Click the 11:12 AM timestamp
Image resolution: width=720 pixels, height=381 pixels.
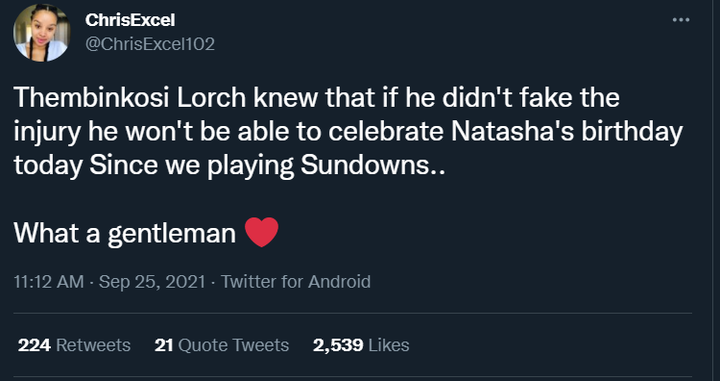point(49,281)
